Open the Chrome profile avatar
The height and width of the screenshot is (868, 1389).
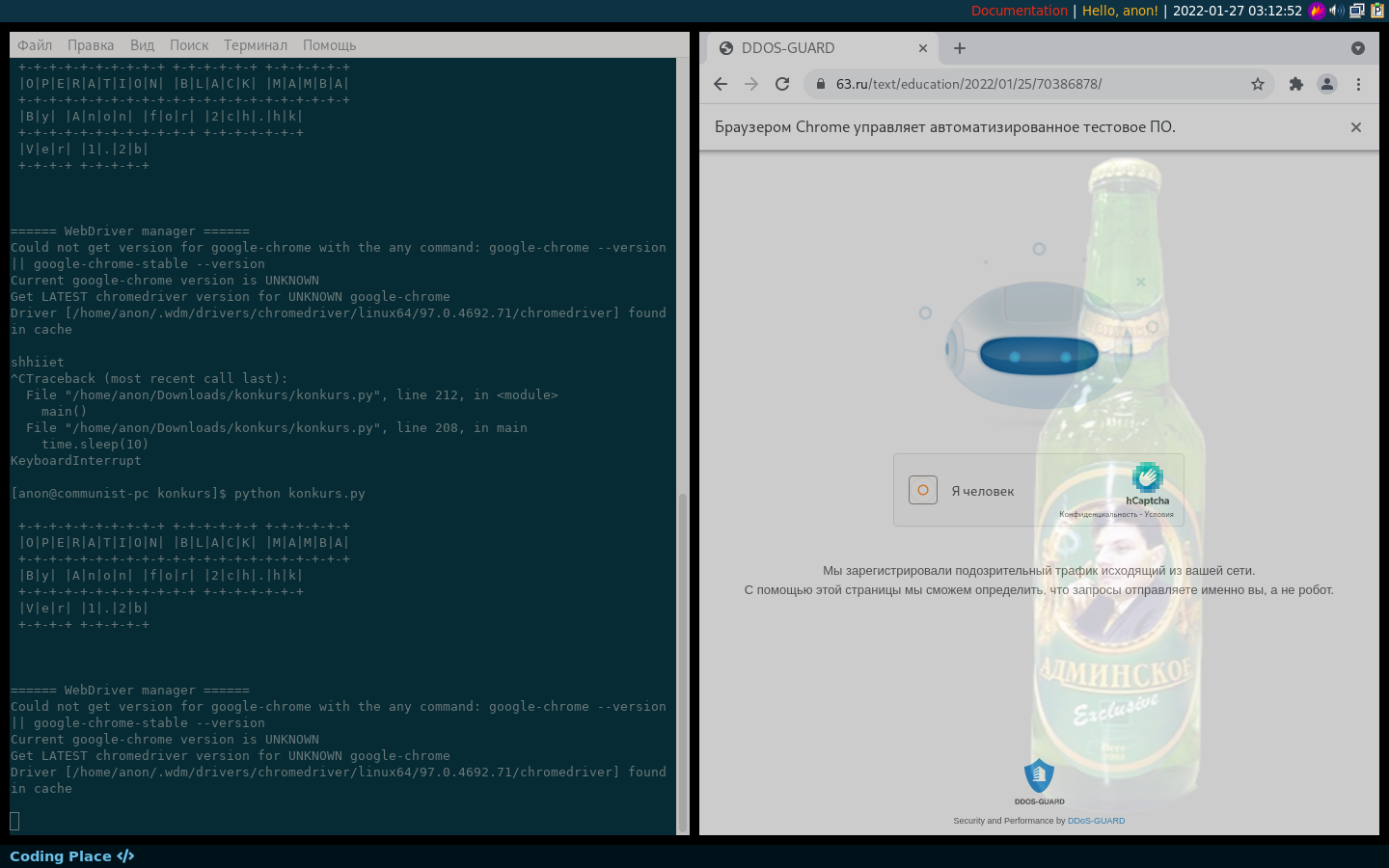1327,84
